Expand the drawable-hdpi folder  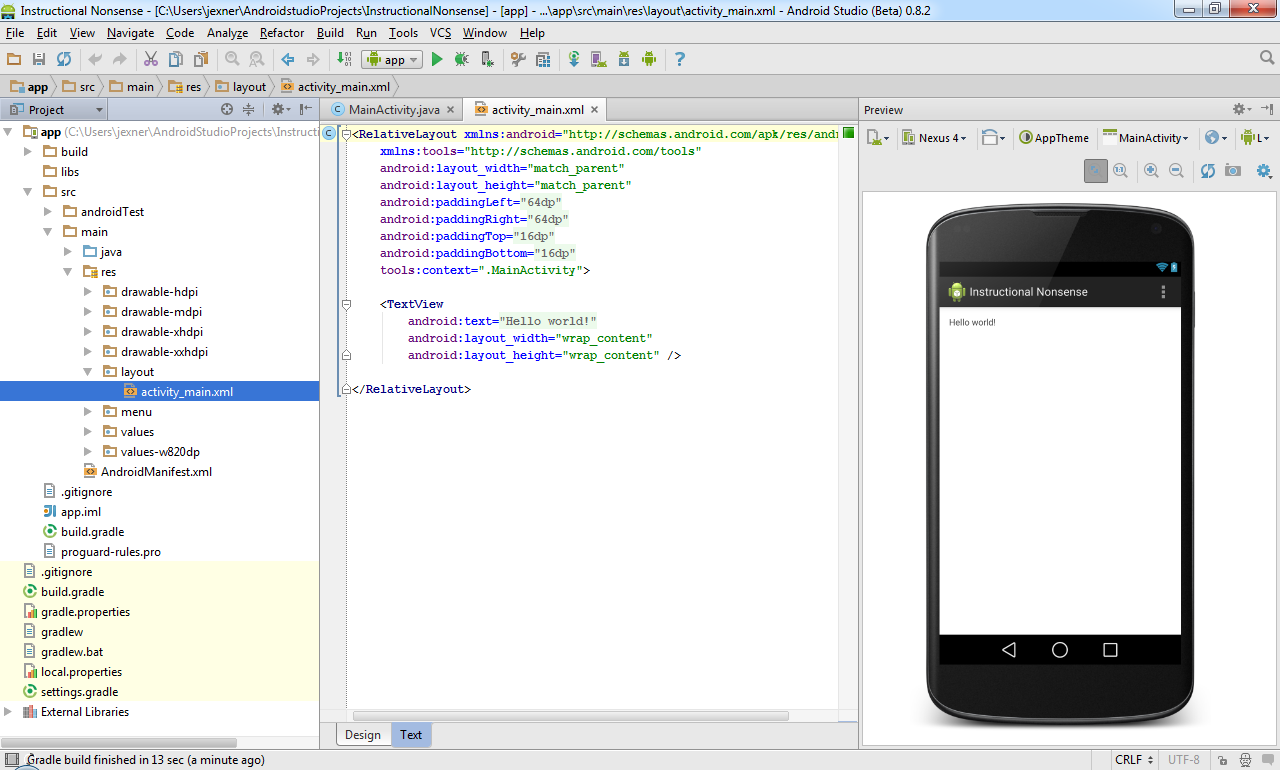tap(88, 292)
